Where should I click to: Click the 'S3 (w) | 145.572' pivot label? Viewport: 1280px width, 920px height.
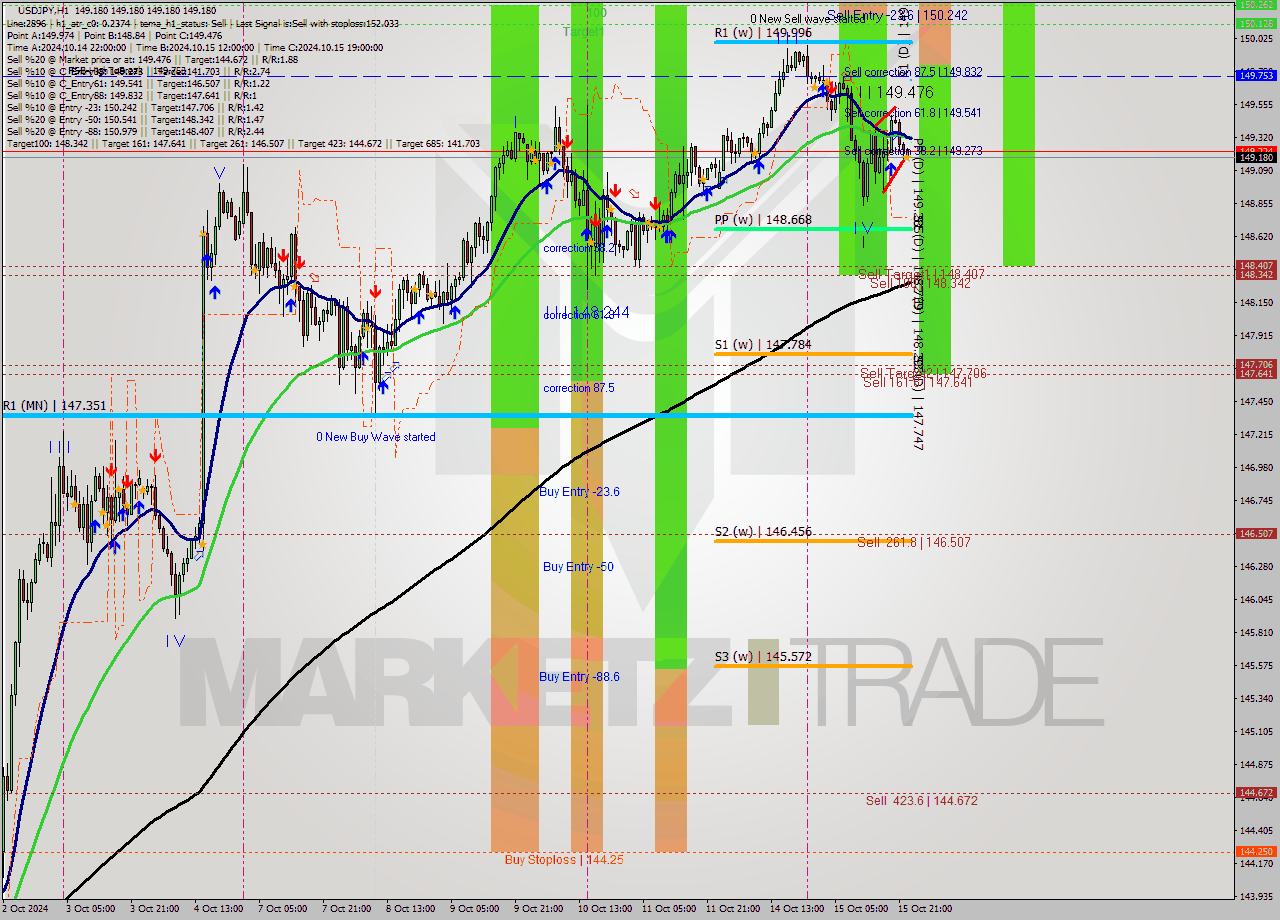[763, 657]
